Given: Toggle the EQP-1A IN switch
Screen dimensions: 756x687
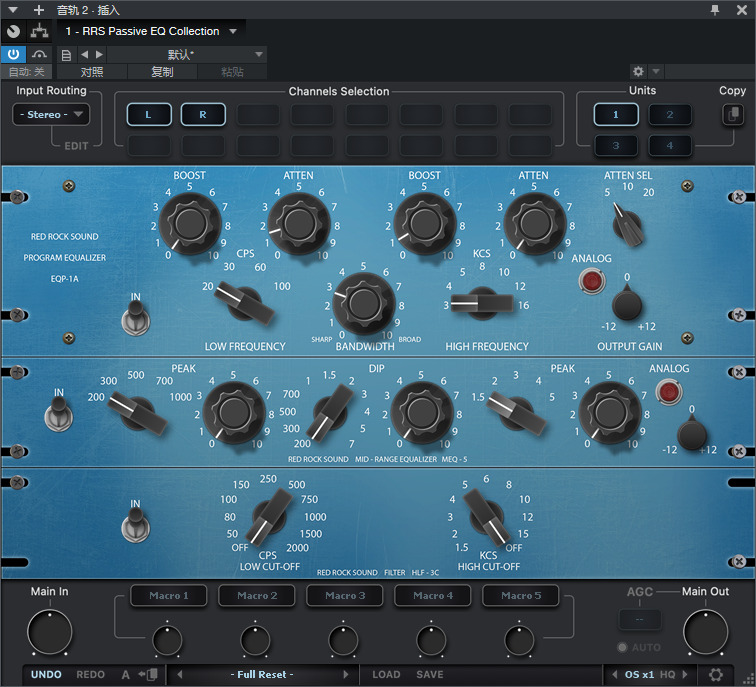Looking at the screenshot, I should pos(135,317).
